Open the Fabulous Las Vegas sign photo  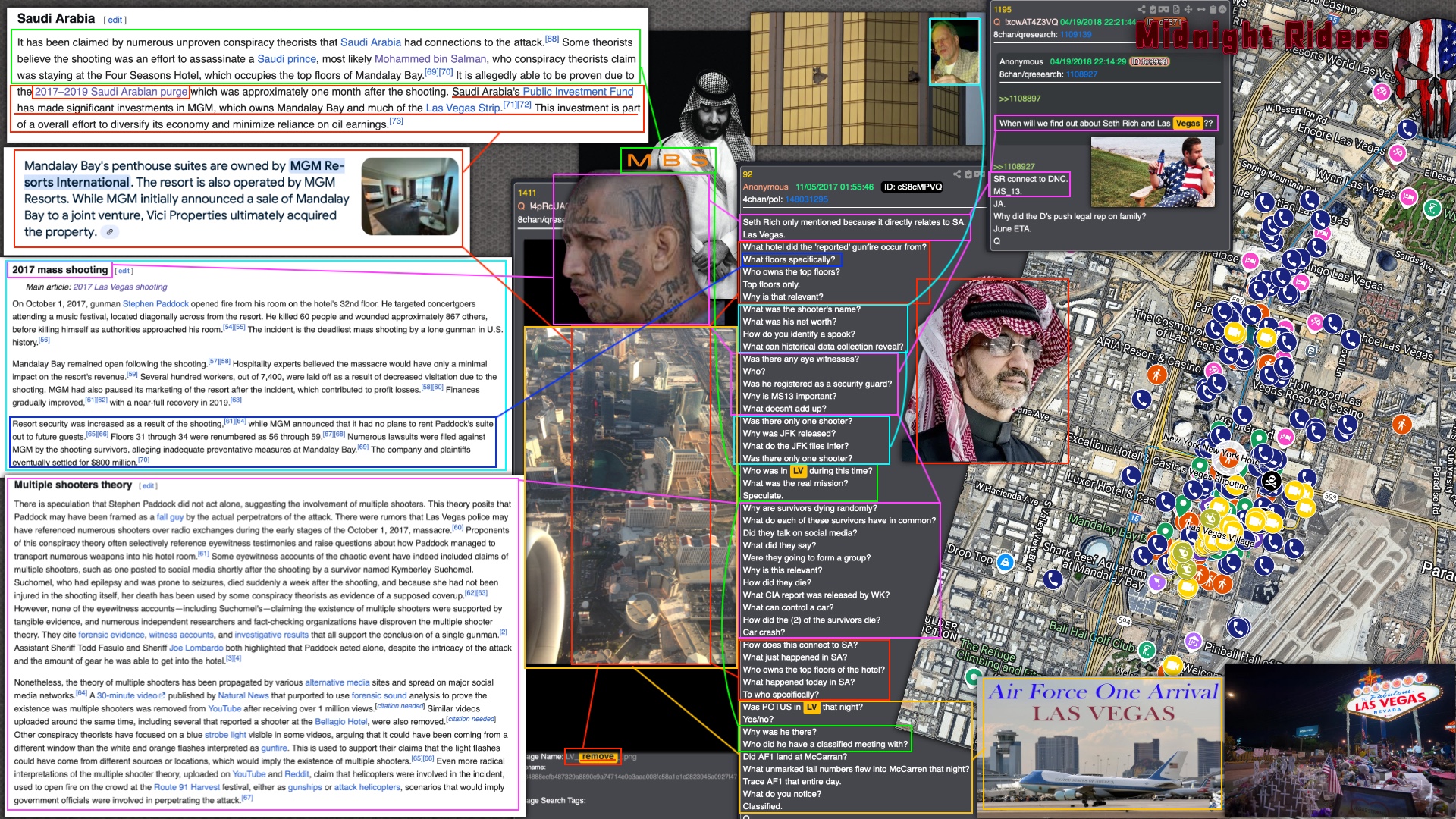click(1341, 742)
